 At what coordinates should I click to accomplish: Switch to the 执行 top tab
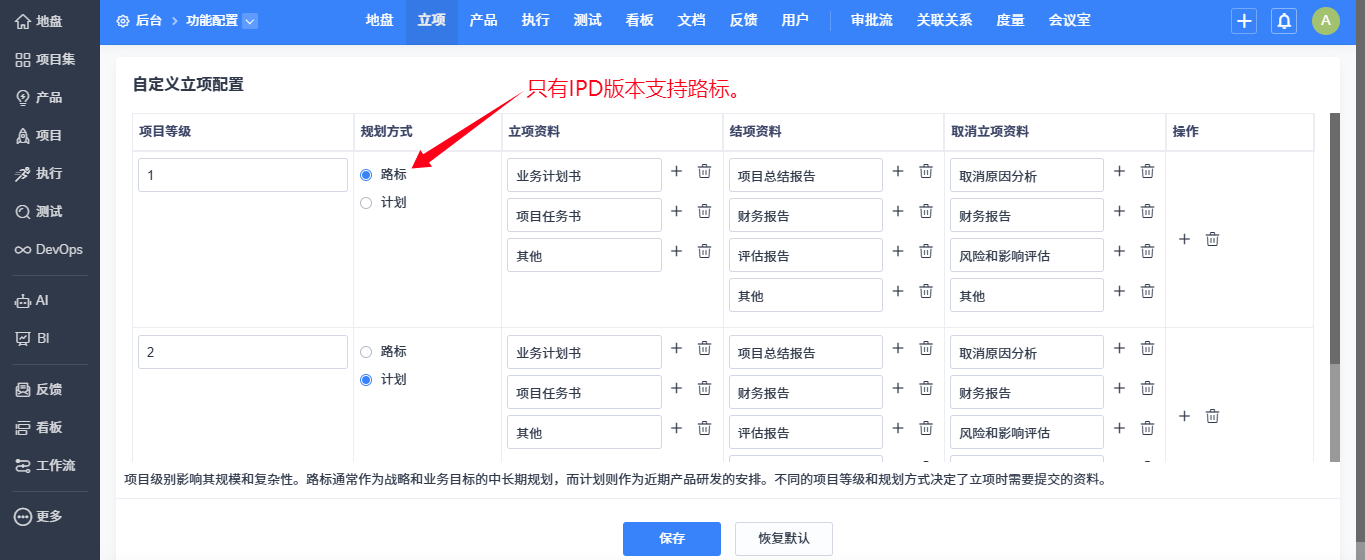tap(536, 20)
